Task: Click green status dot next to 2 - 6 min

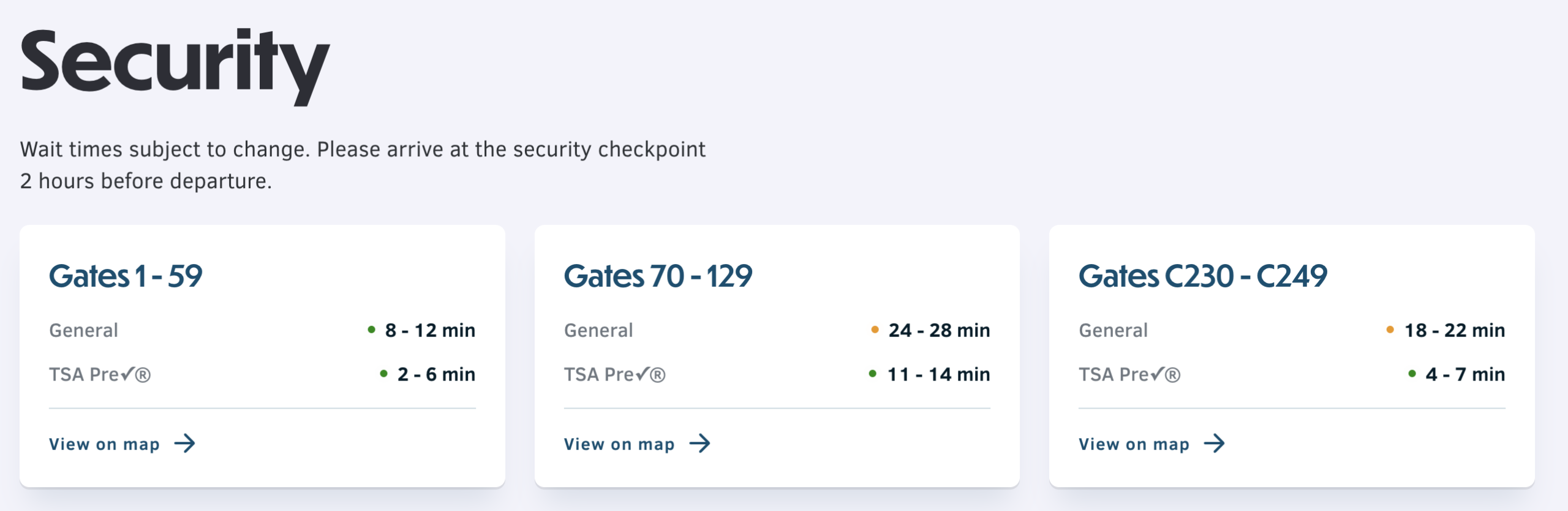Action: pos(383,374)
